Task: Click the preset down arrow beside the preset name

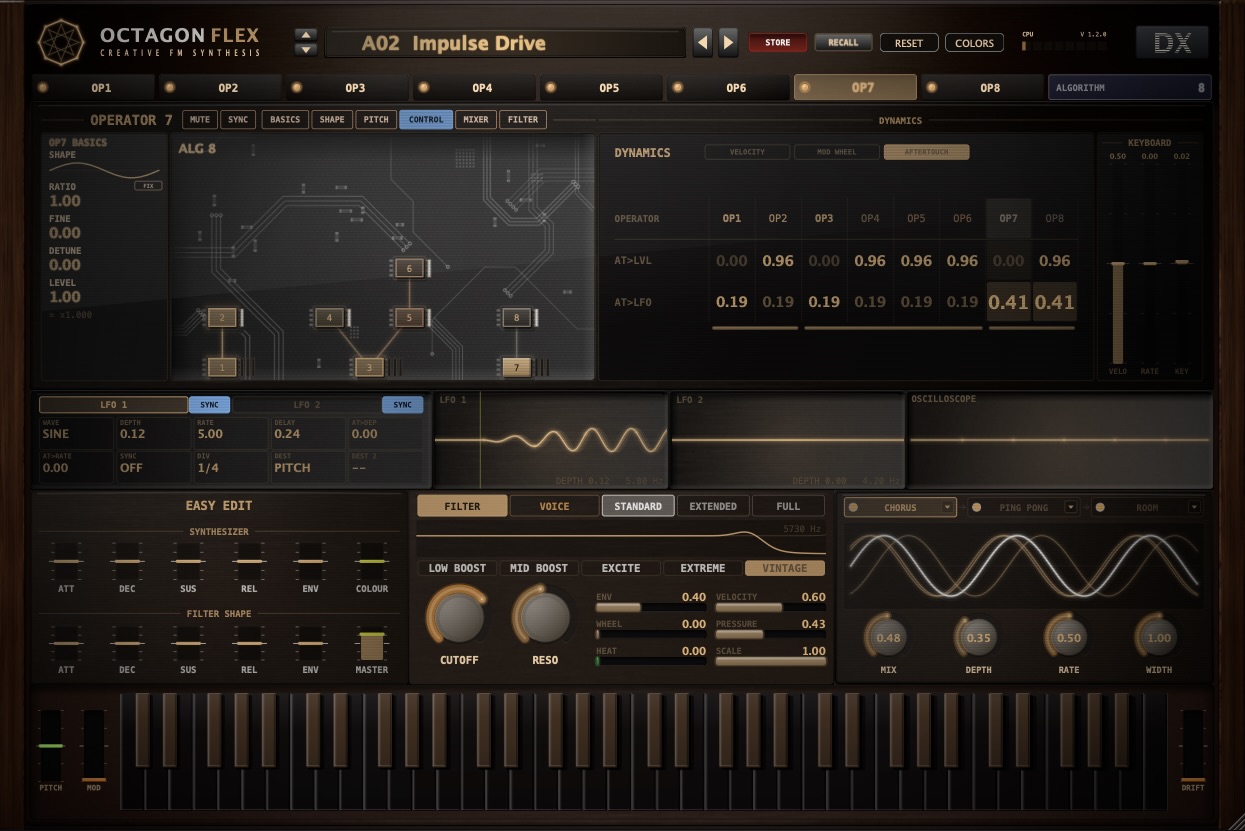Action: pyautogui.click(x=306, y=49)
